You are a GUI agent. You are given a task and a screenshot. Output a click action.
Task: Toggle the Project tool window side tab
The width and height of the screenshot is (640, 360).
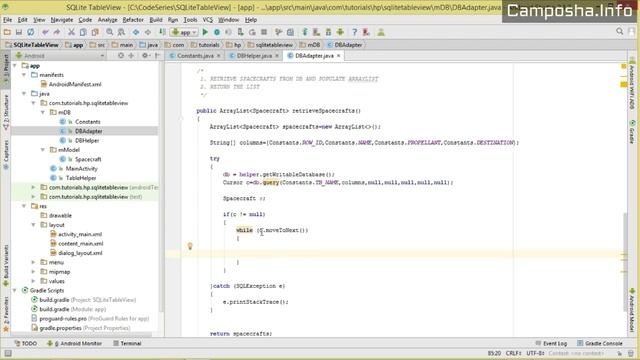(x=6, y=69)
